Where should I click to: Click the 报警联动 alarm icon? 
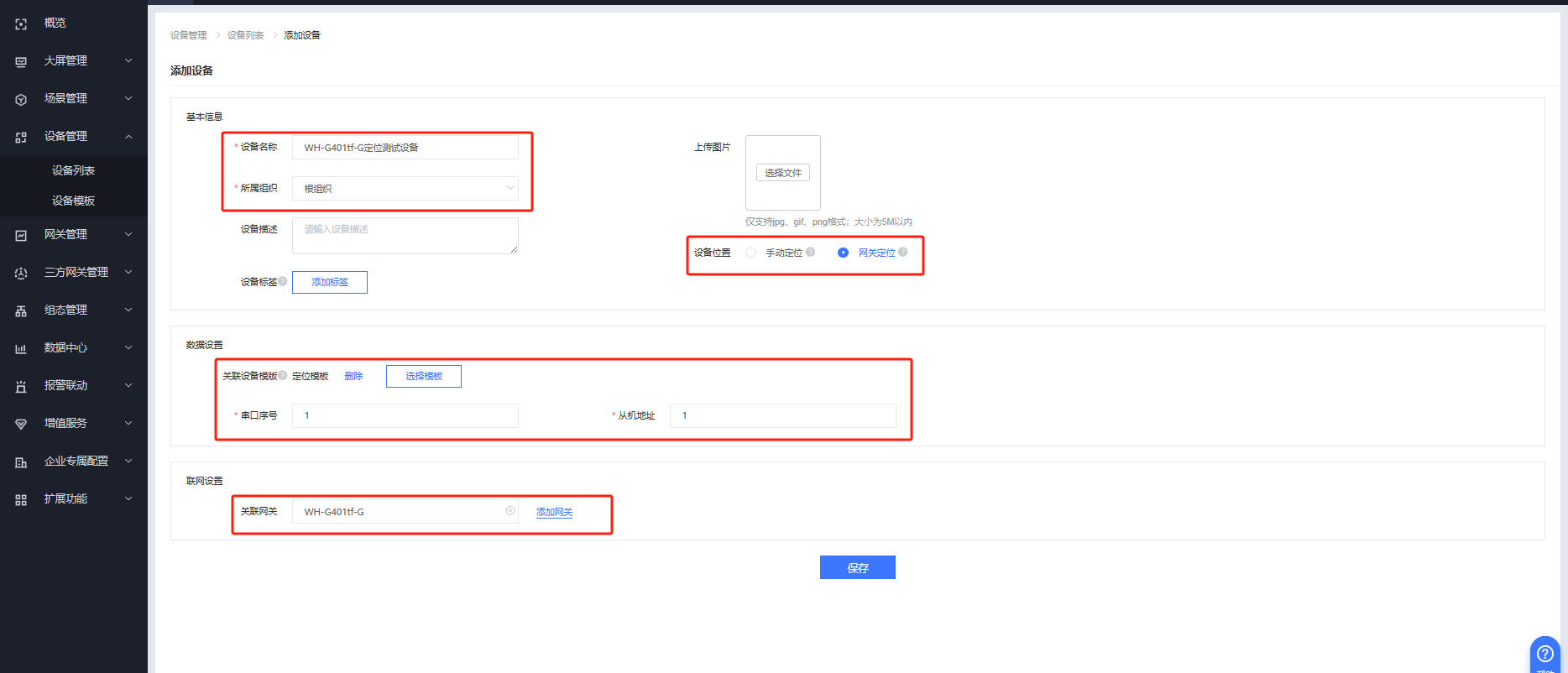point(21,387)
